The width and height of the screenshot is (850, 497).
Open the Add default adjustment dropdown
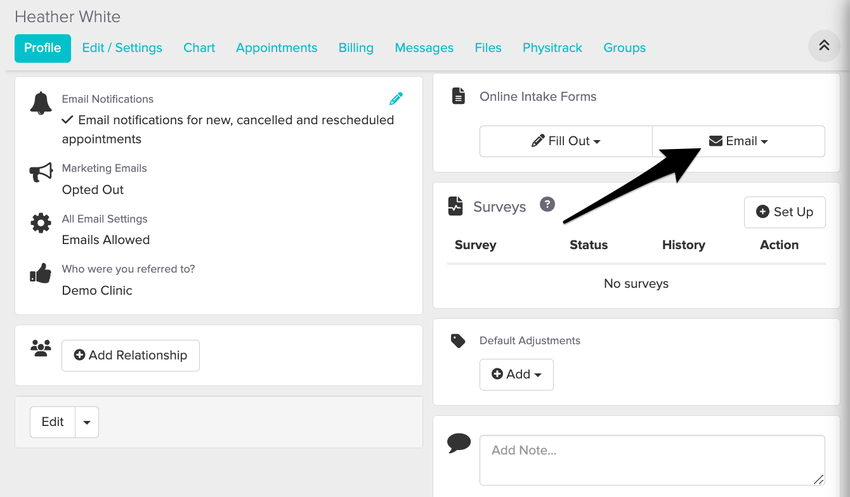(x=516, y=375)
